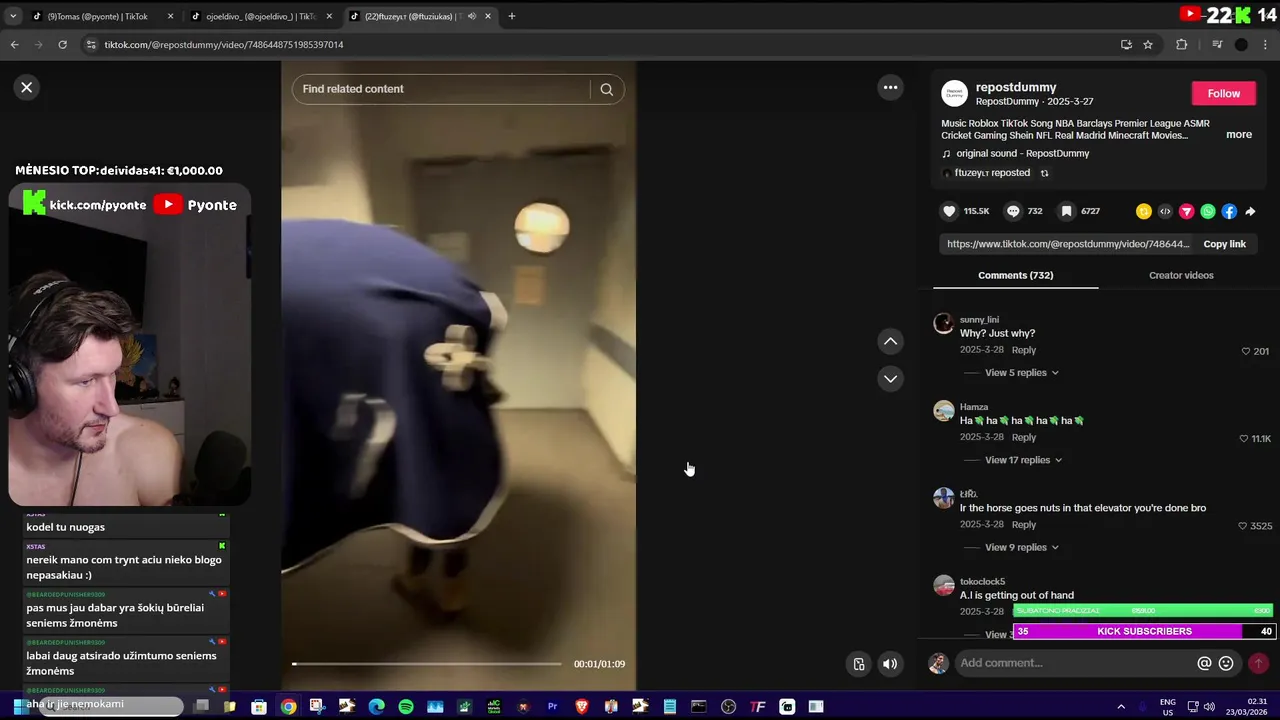Go to the next video arrow
Image resolution: width=1280 pixels, height=720 pixels.
pos(890,378)
